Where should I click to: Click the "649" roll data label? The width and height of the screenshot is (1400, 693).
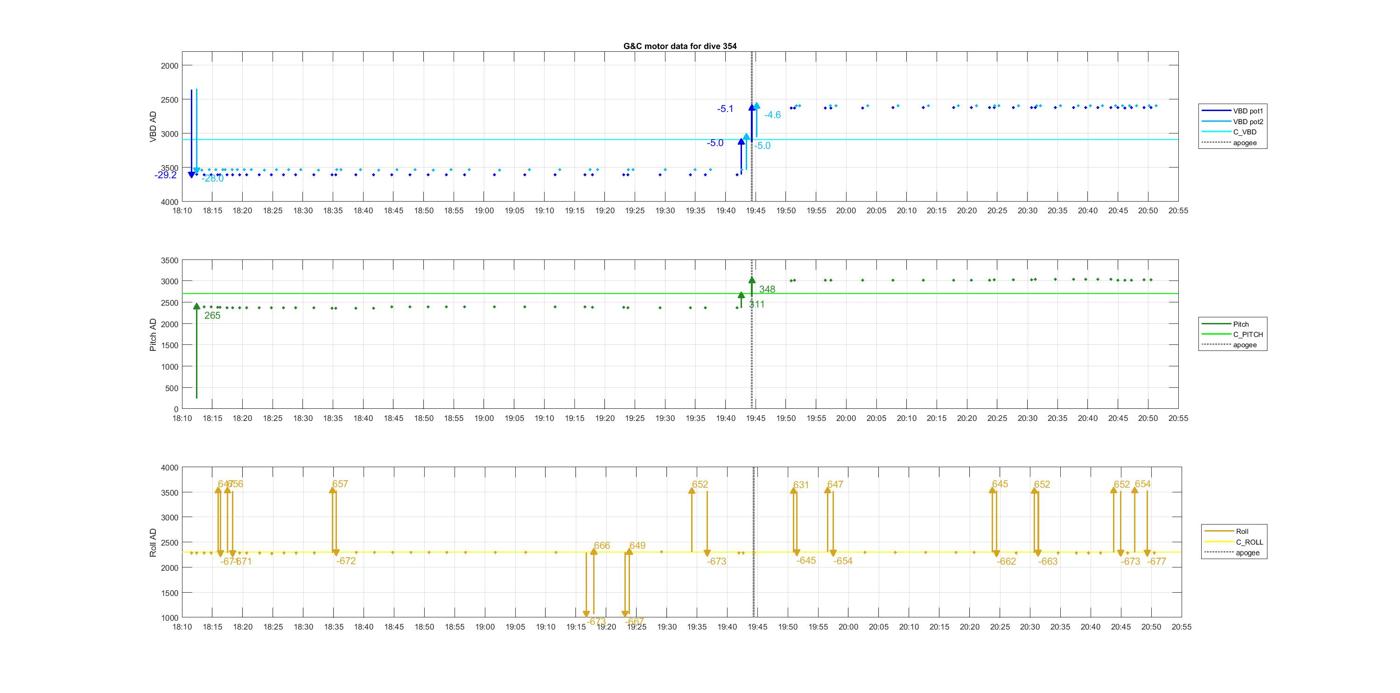637,546
